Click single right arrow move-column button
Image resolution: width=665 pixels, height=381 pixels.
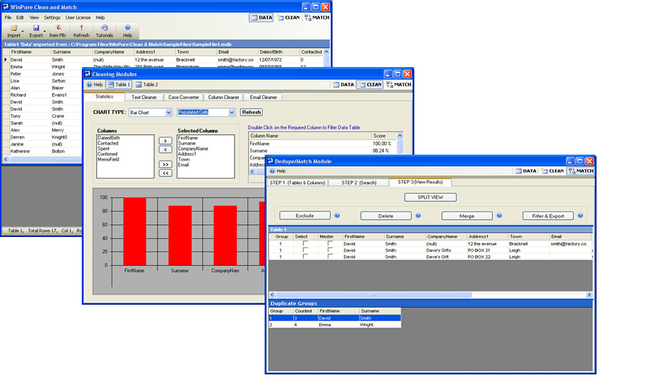(x=165, y=141)
